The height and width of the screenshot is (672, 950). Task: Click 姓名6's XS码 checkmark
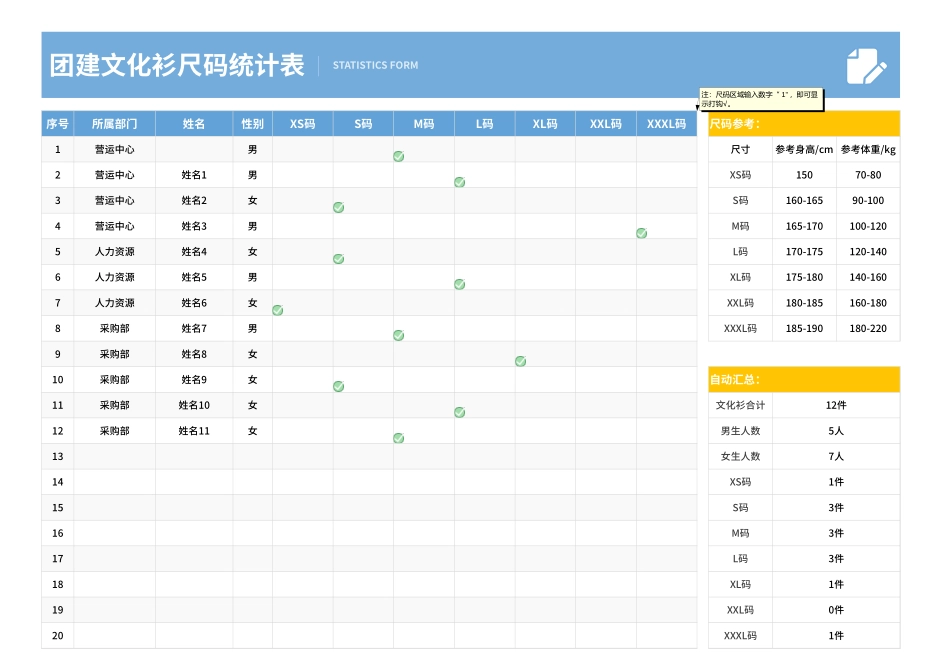point(277,310)
